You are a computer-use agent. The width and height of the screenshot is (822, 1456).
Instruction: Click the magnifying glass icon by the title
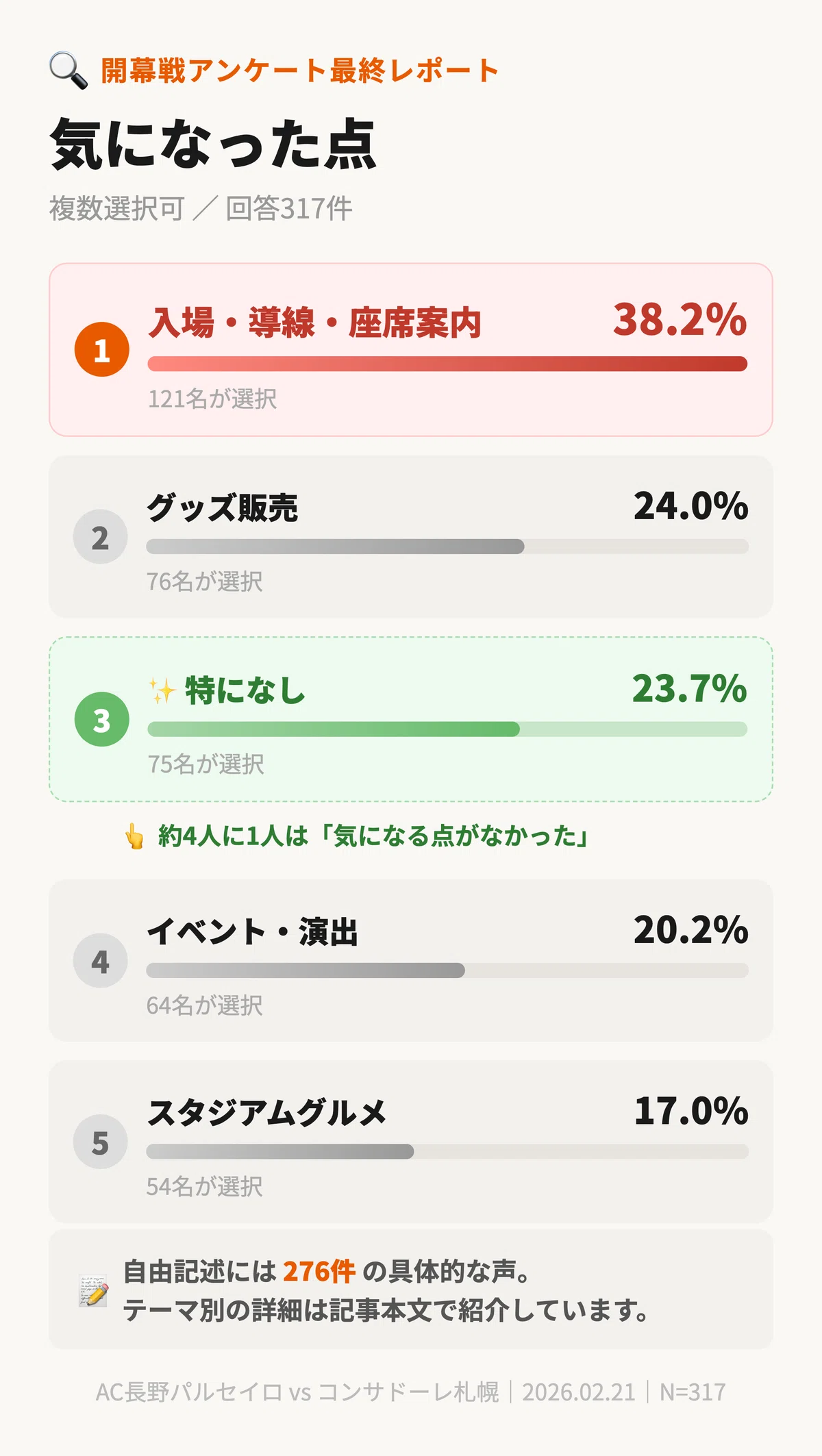(x=68, y=71)
